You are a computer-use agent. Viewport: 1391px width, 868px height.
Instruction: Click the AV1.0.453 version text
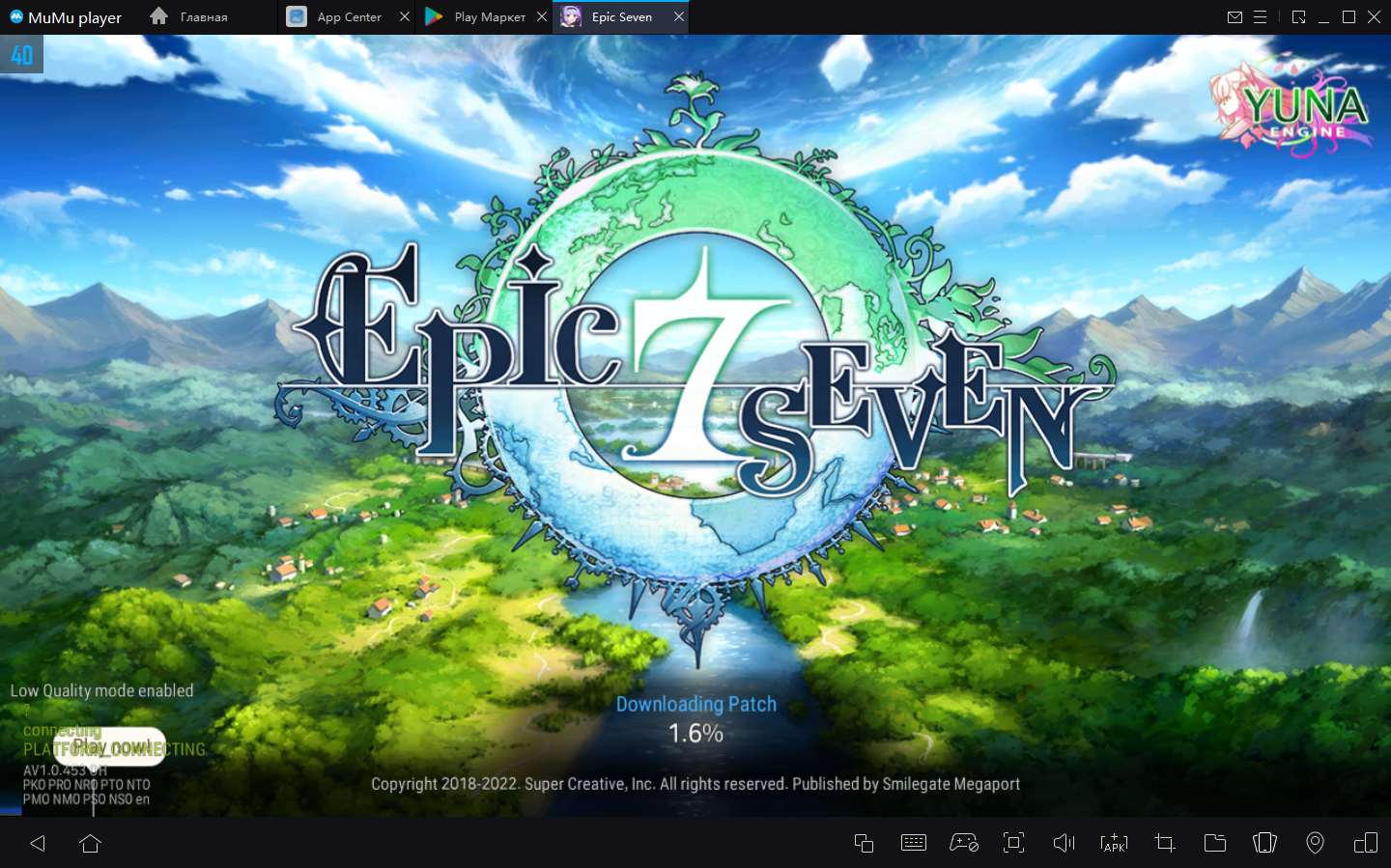(x=65, y=770)
